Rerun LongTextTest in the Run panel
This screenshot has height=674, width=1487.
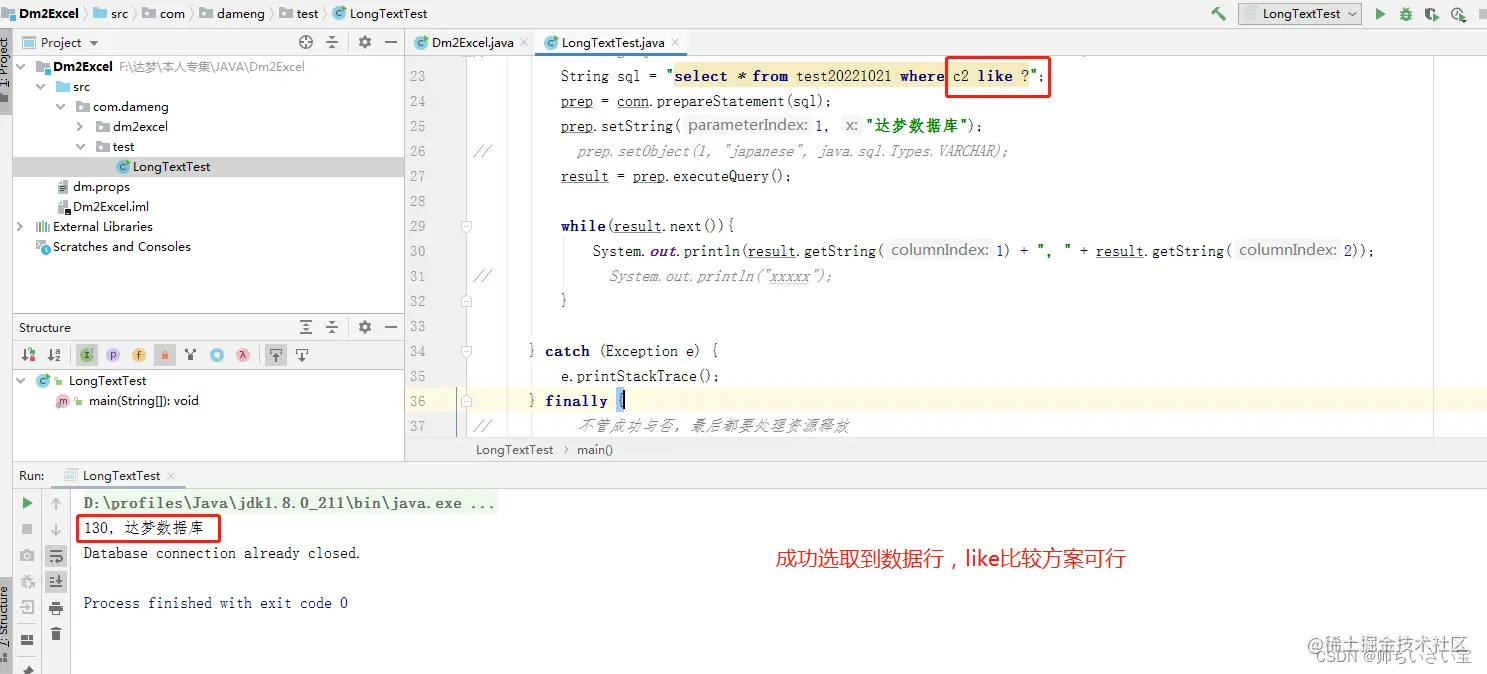point(28,503)
